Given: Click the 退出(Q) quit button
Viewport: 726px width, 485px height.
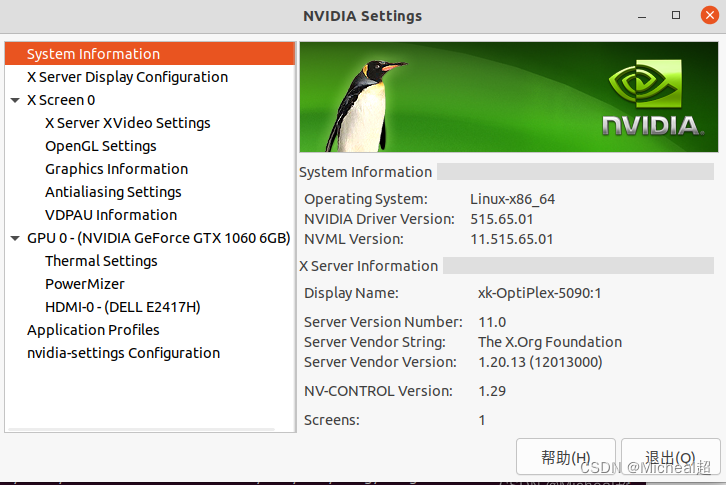Looking at the screenshot, I should tap(670, 457).
